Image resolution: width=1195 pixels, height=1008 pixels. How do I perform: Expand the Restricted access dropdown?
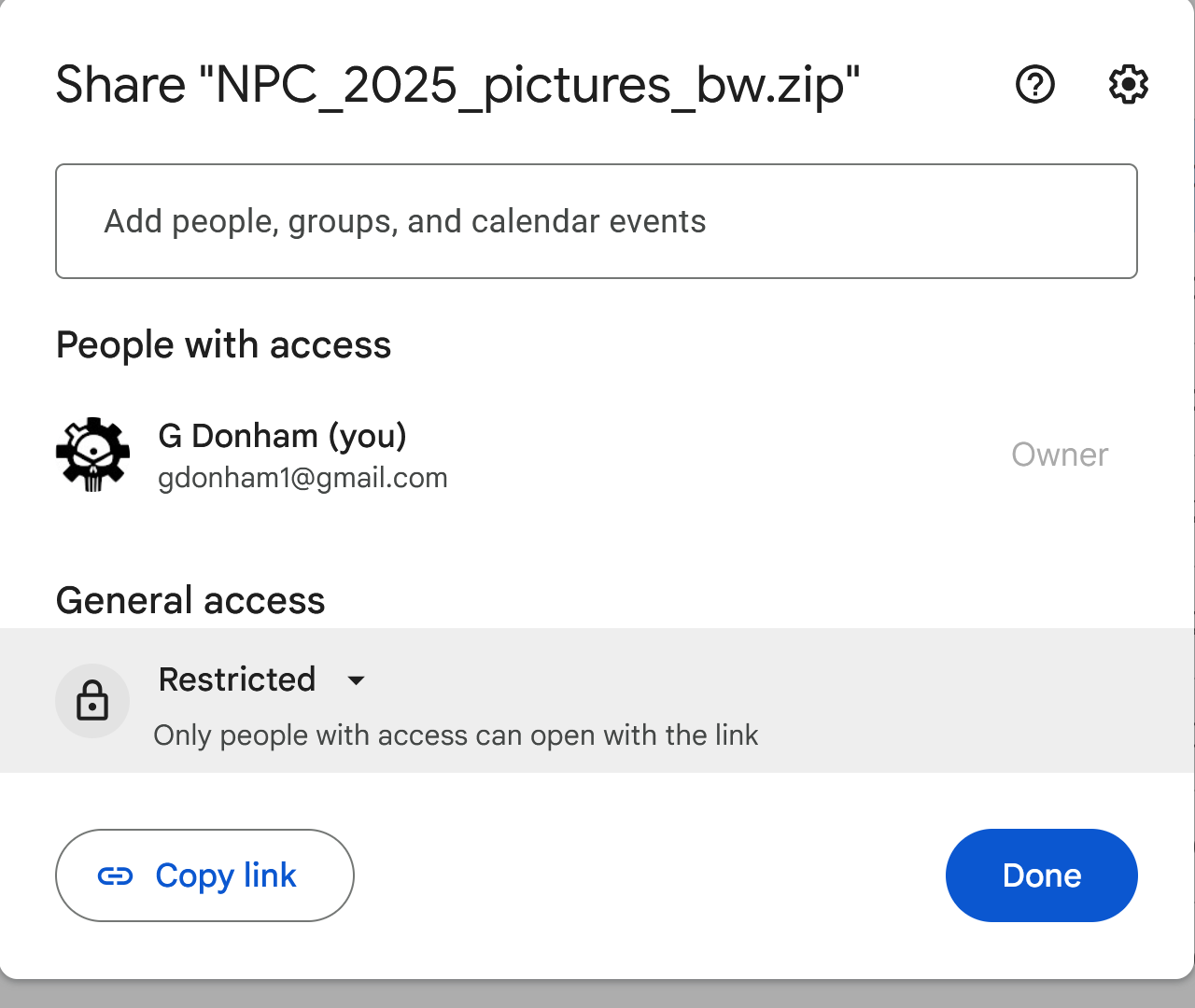click(x=238, y=679)
